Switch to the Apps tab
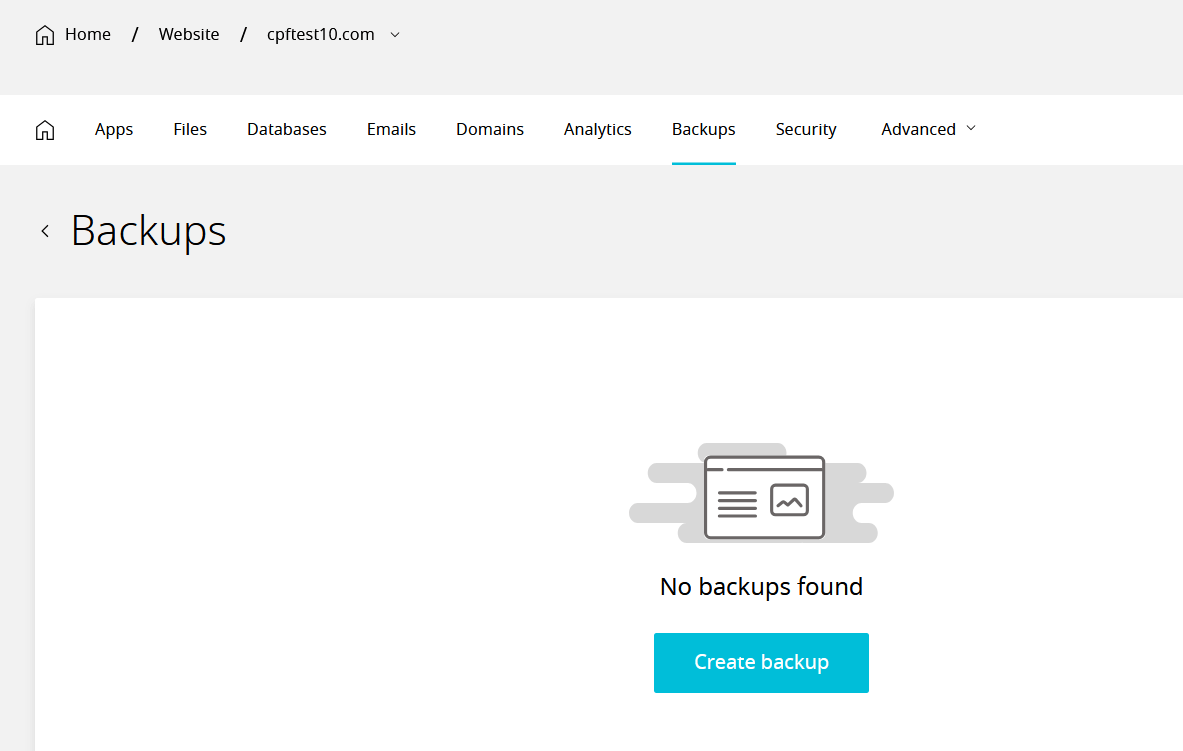This screenshot has height=751, width=1183. point(114,129)
